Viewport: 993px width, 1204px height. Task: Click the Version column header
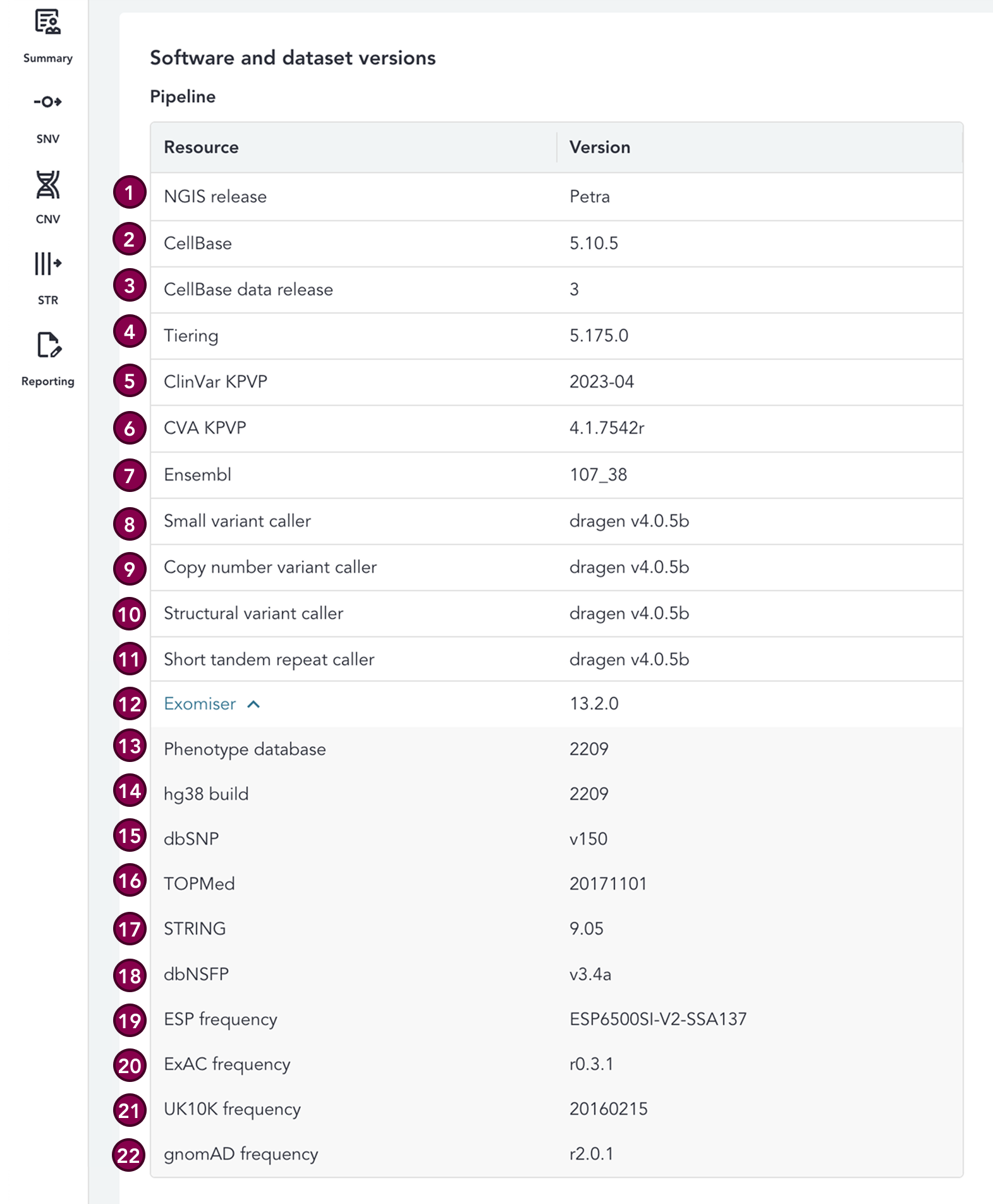pyautogui.click(x=599, y=147)
